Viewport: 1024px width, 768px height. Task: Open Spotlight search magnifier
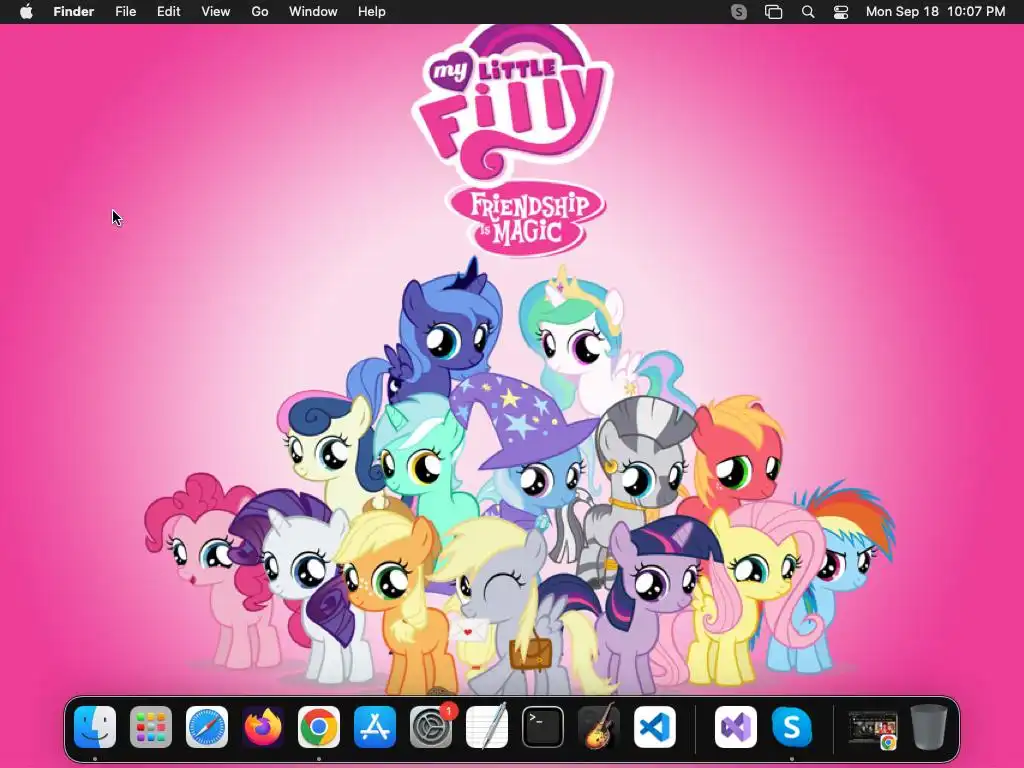808,12
